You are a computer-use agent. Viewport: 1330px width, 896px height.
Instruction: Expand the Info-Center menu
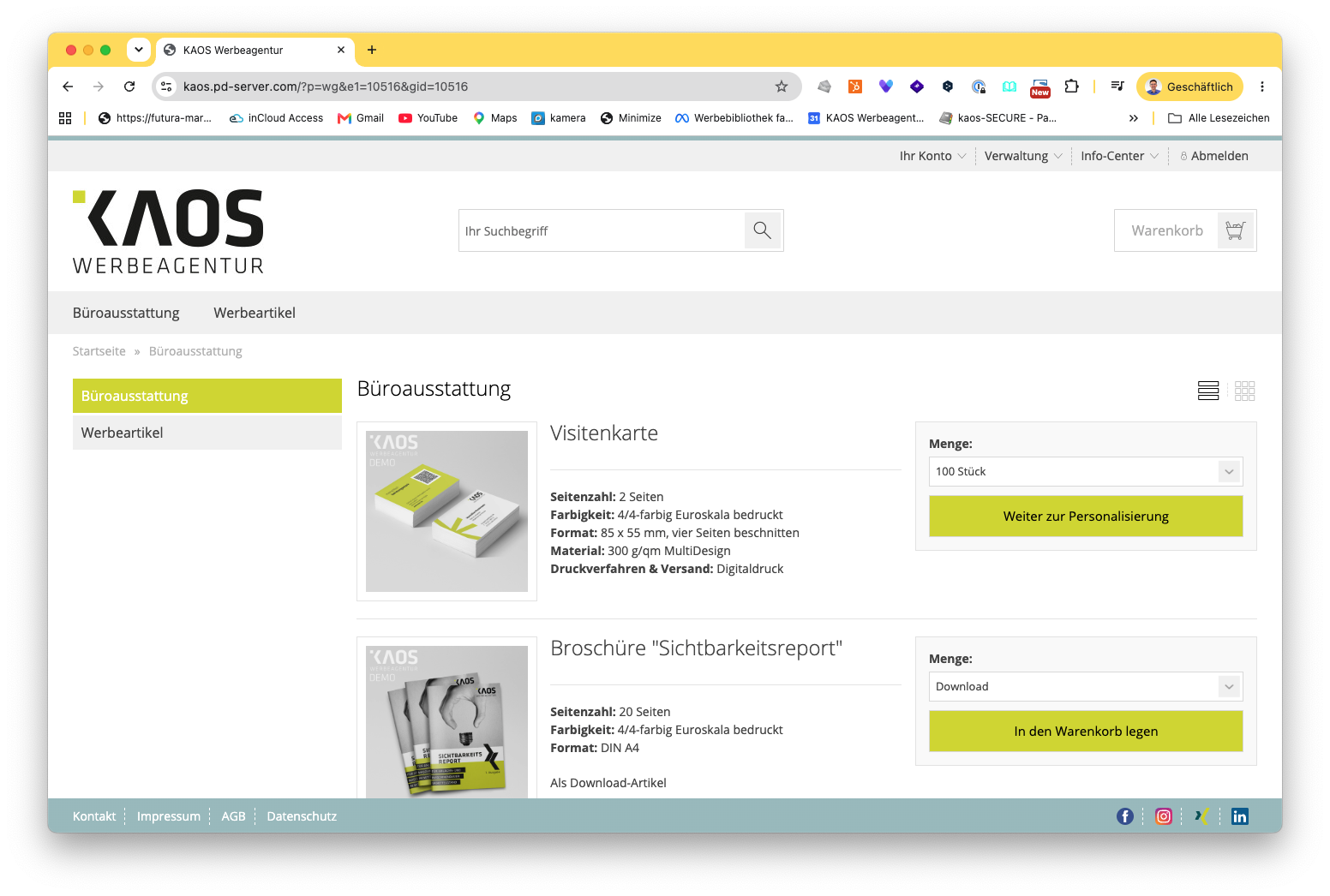click(x=1119, y=156)
